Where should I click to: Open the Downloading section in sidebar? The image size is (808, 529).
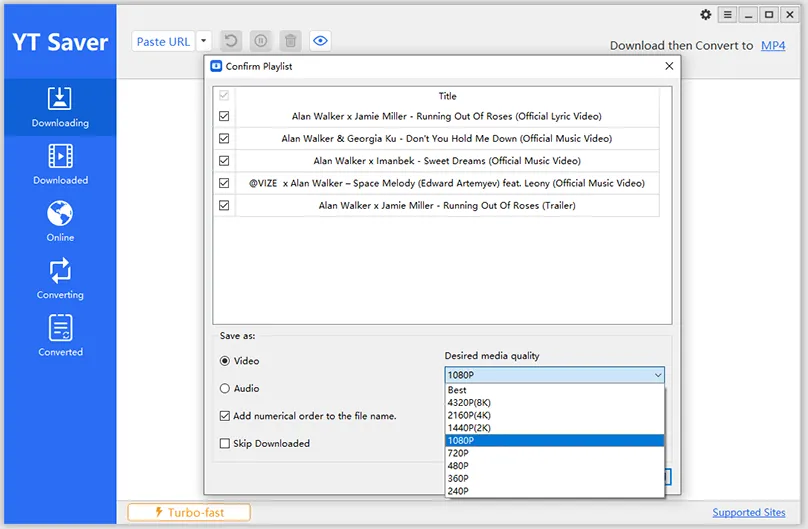(60, 107)
